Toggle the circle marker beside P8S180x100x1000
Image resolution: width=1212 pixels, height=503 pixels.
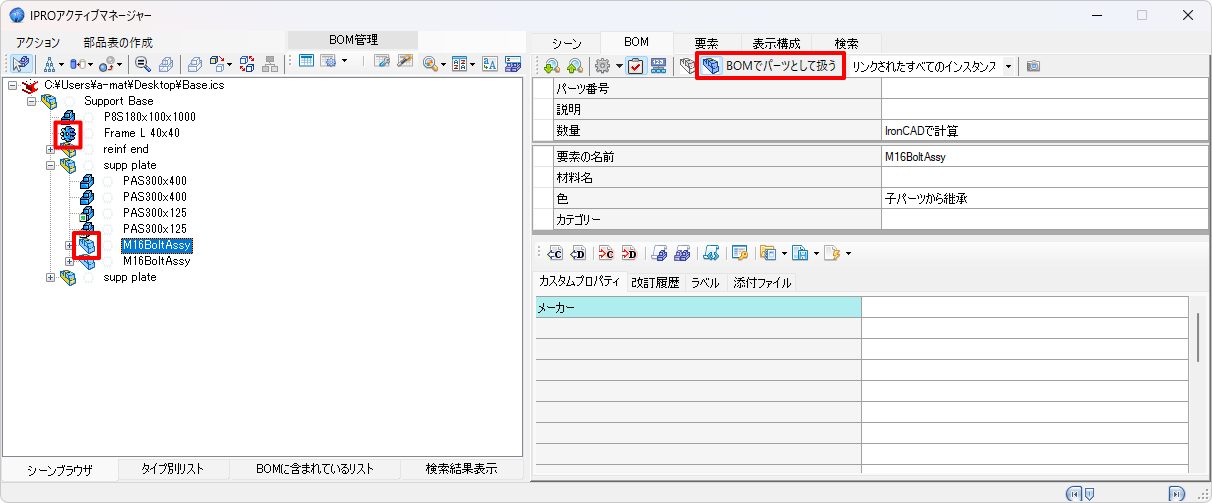pos(89,117)
